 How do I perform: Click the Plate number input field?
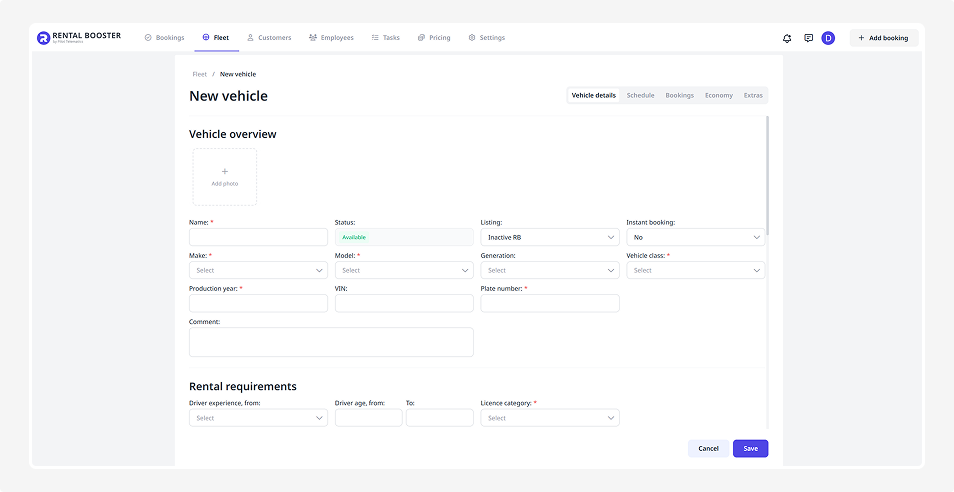(550, 303)
